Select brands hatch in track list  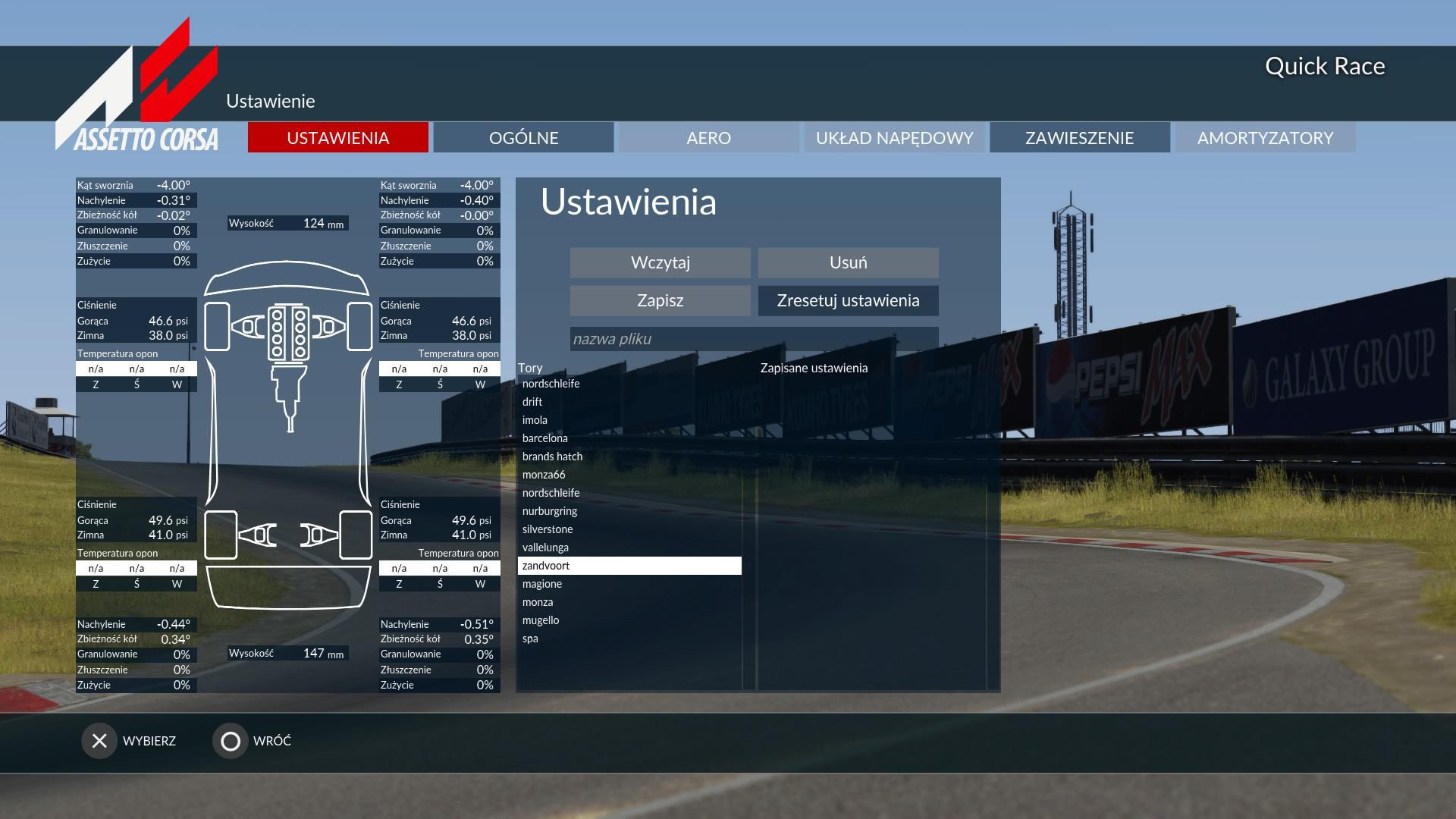pos(629,457)
